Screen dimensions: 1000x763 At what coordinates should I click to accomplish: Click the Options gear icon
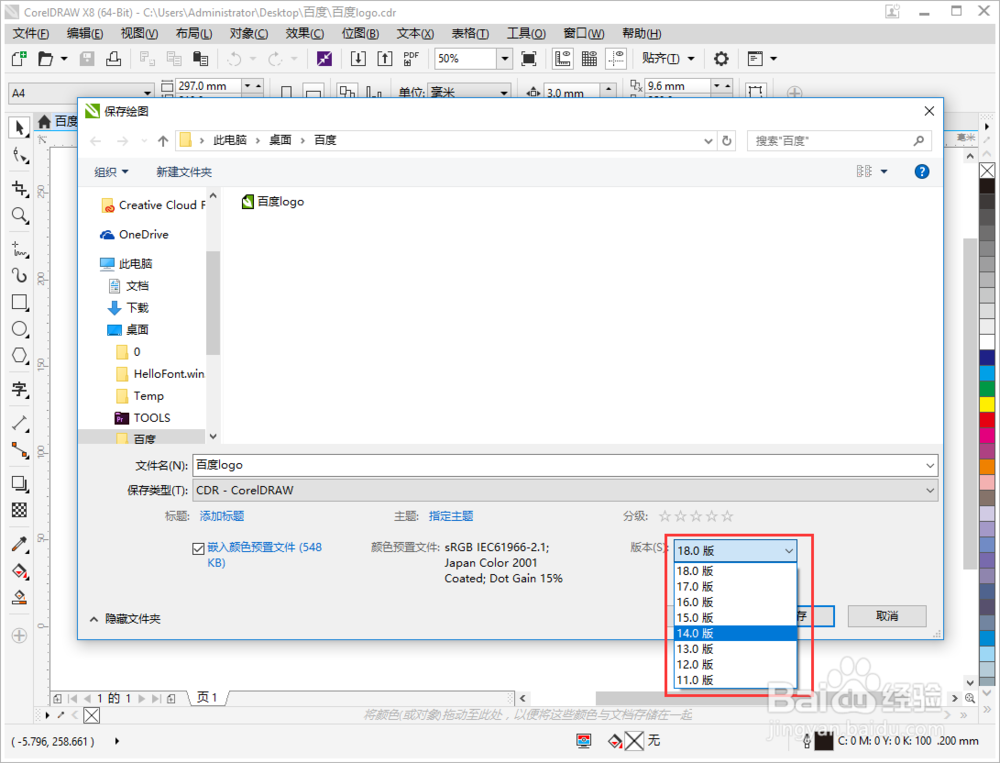point(721,59)
